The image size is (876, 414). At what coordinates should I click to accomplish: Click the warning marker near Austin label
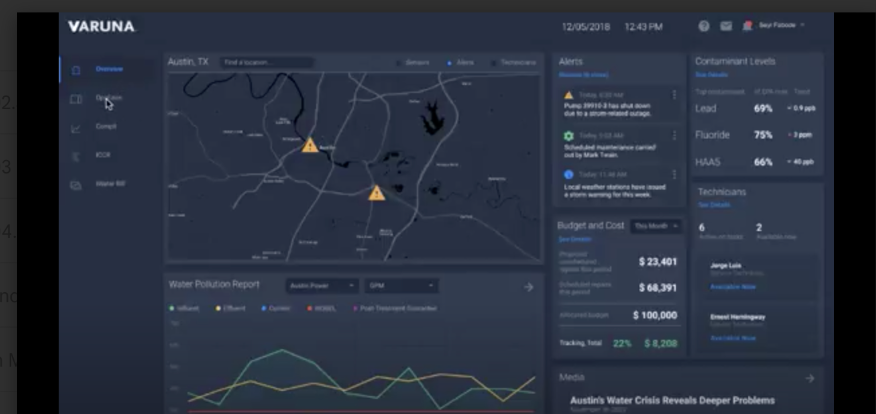310,146
